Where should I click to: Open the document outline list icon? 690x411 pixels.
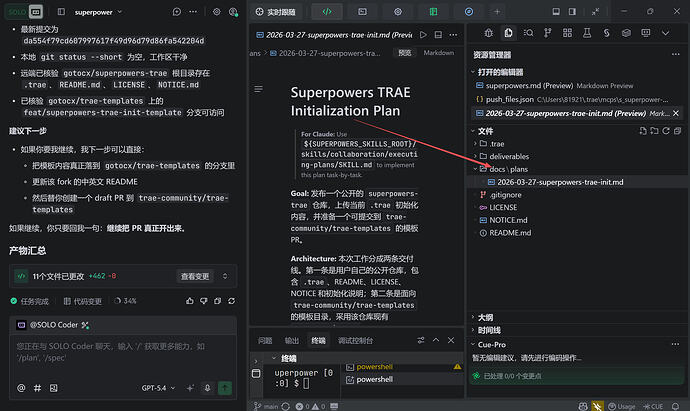pos(258,89)
